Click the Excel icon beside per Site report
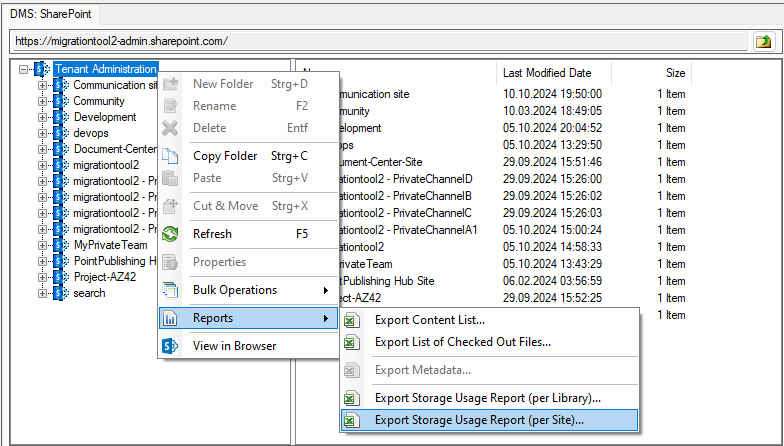784x446 pixels. point(352,420)
